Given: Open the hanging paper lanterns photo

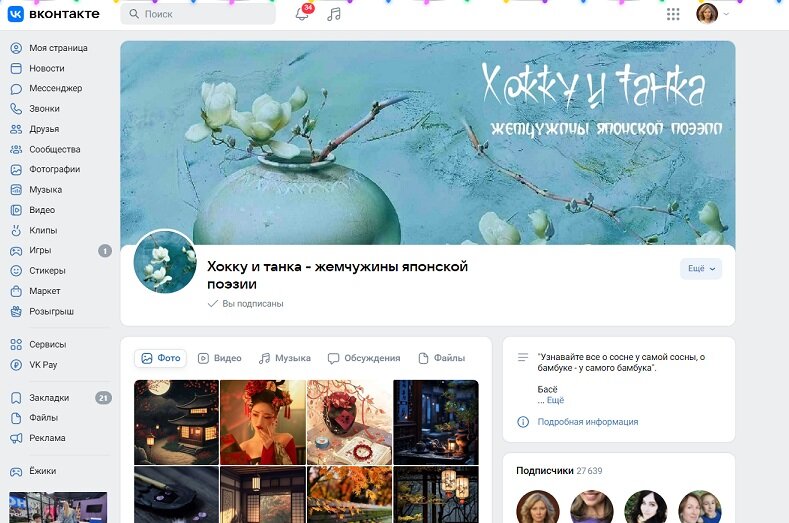Looking at the screenshot, I should (x=436, y=494).
